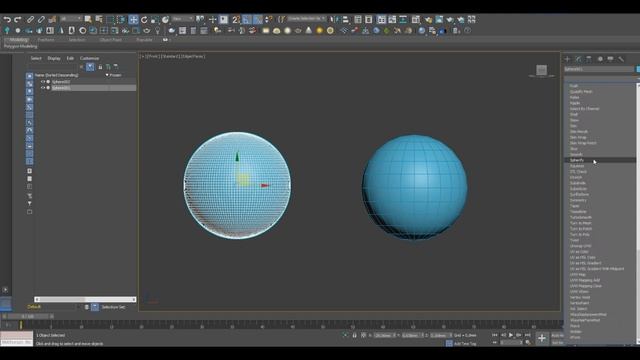This screenshot has width=640, height=360.
Task: Select the Select and Link tool
Action: (x=30, y=19)
